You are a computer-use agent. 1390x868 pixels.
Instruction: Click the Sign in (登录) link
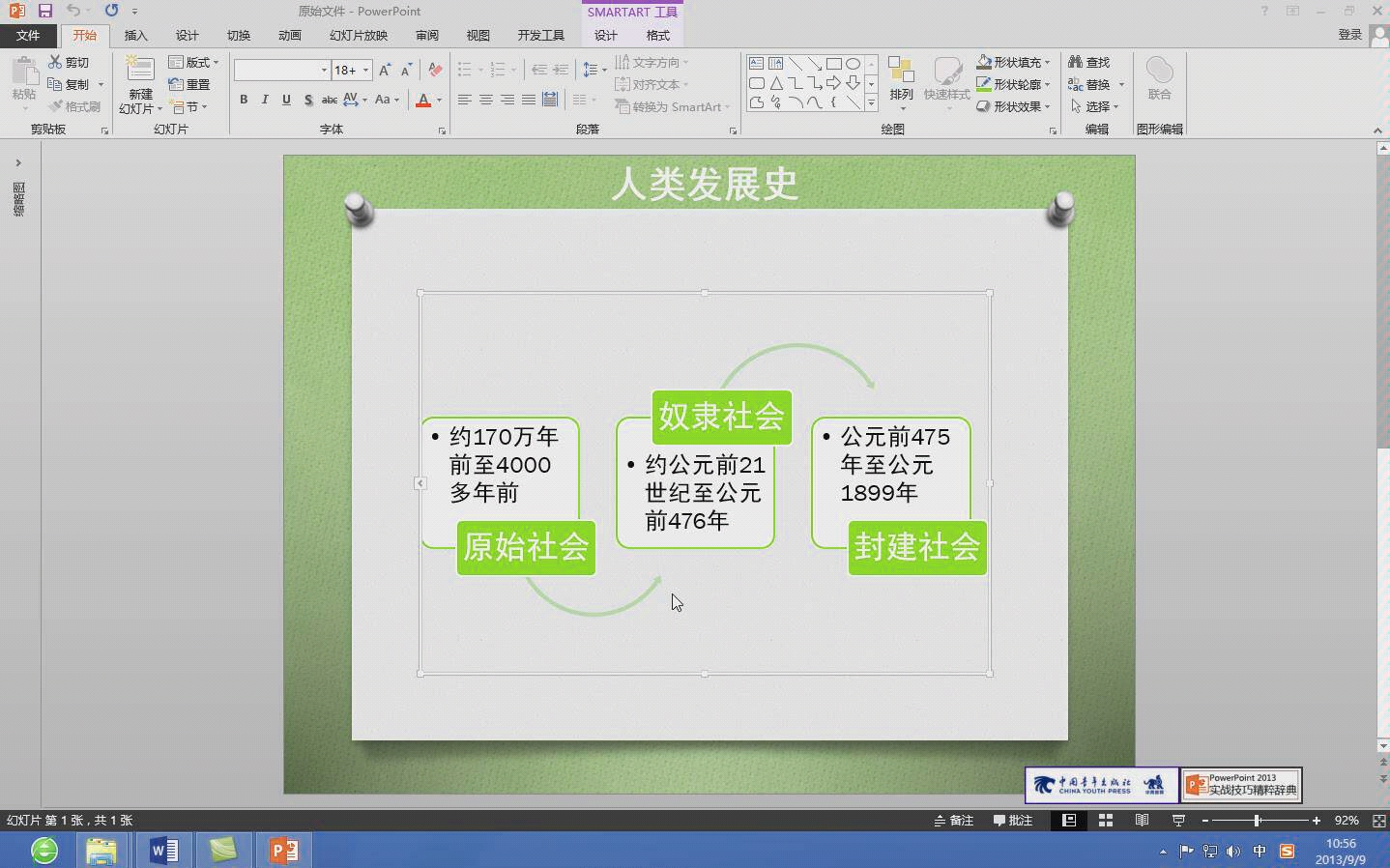point(1350,35)
